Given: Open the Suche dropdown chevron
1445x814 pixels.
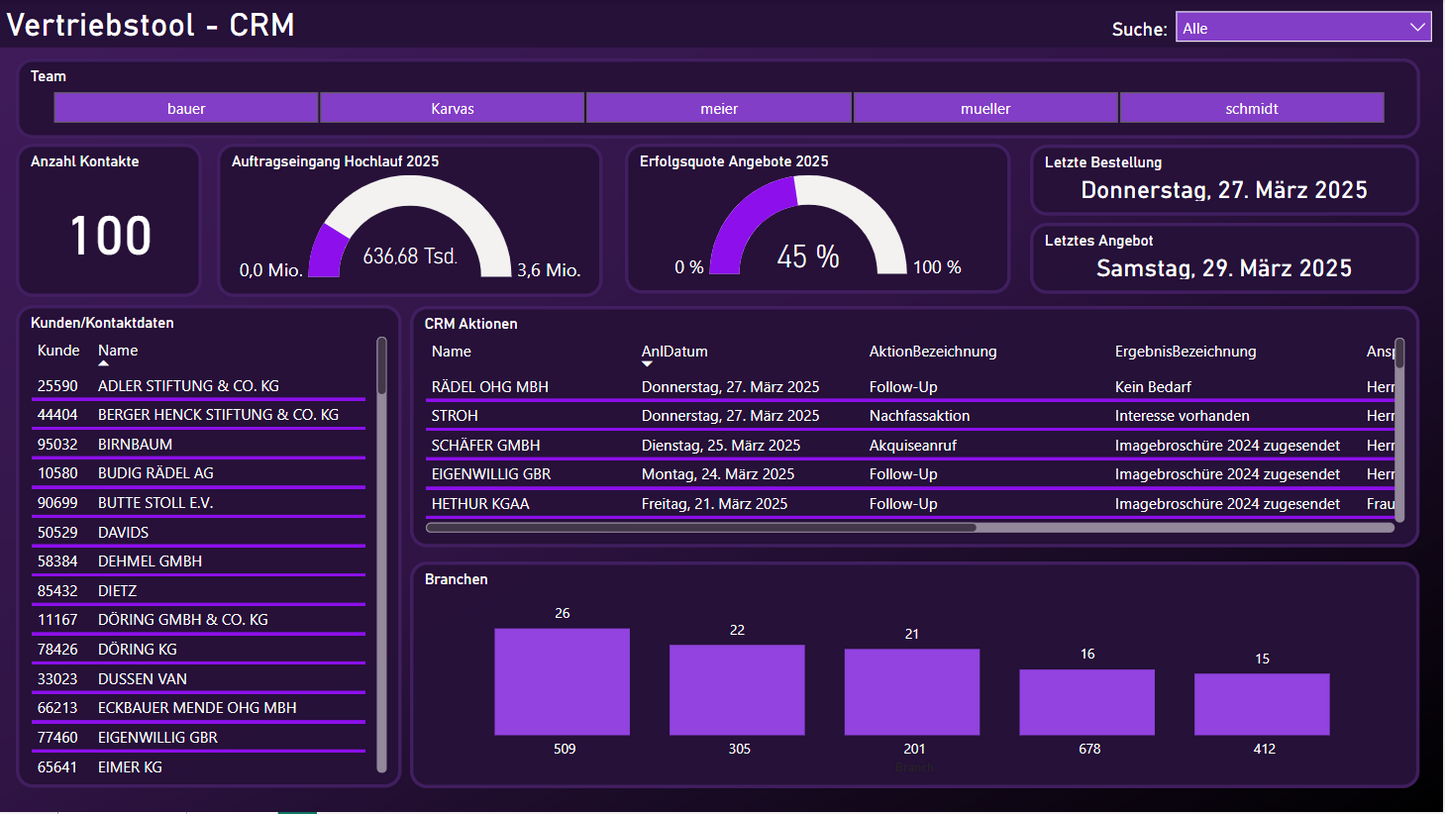Looking at the screenshot, I should (x=1418, y=27).
